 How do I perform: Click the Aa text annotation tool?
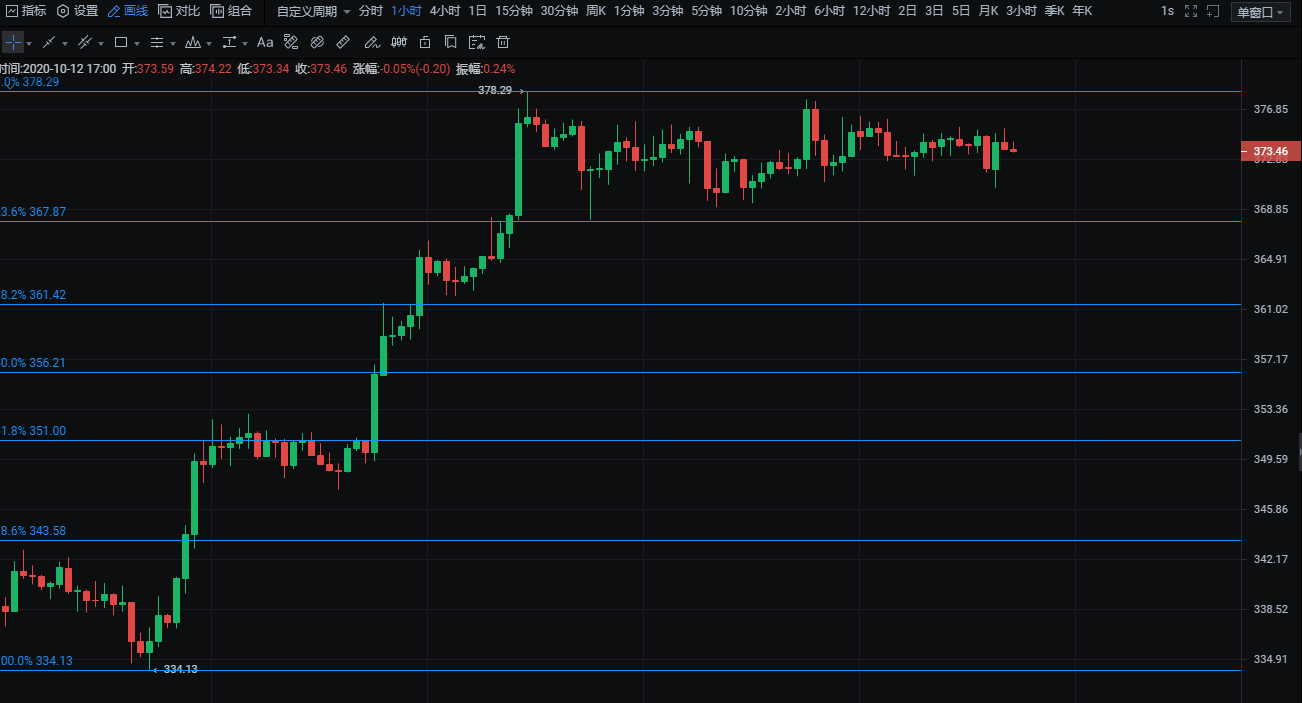pos(265,43)
